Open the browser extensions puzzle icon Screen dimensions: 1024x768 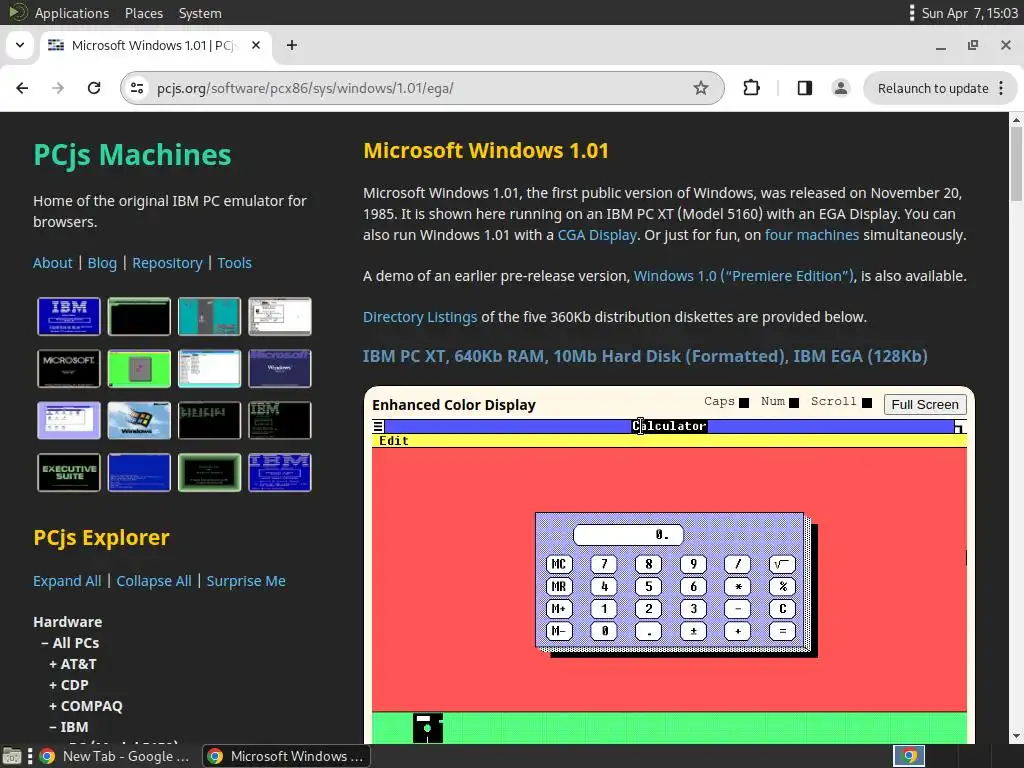752,88
